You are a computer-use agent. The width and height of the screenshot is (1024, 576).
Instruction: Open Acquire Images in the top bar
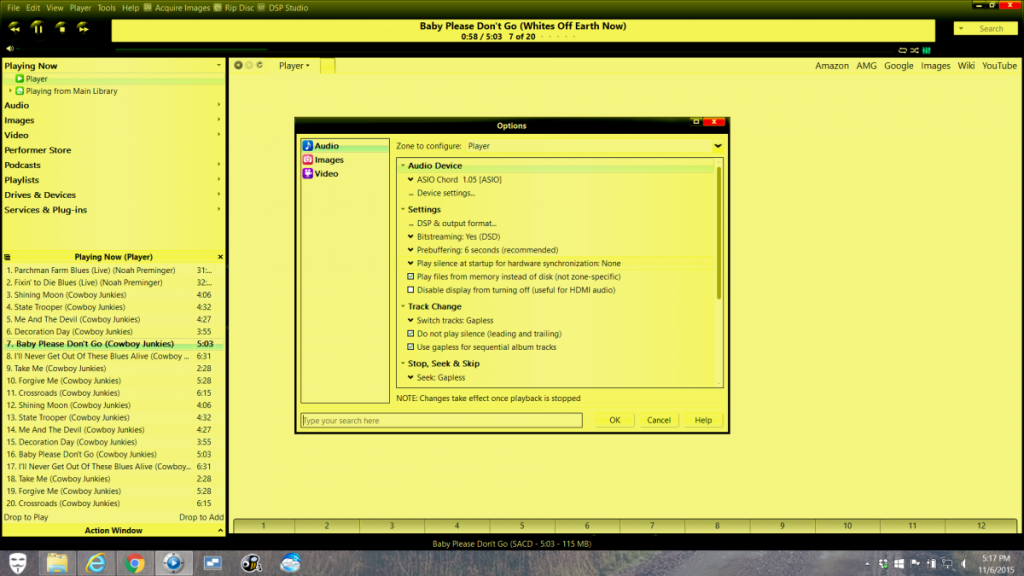point(177,8)
